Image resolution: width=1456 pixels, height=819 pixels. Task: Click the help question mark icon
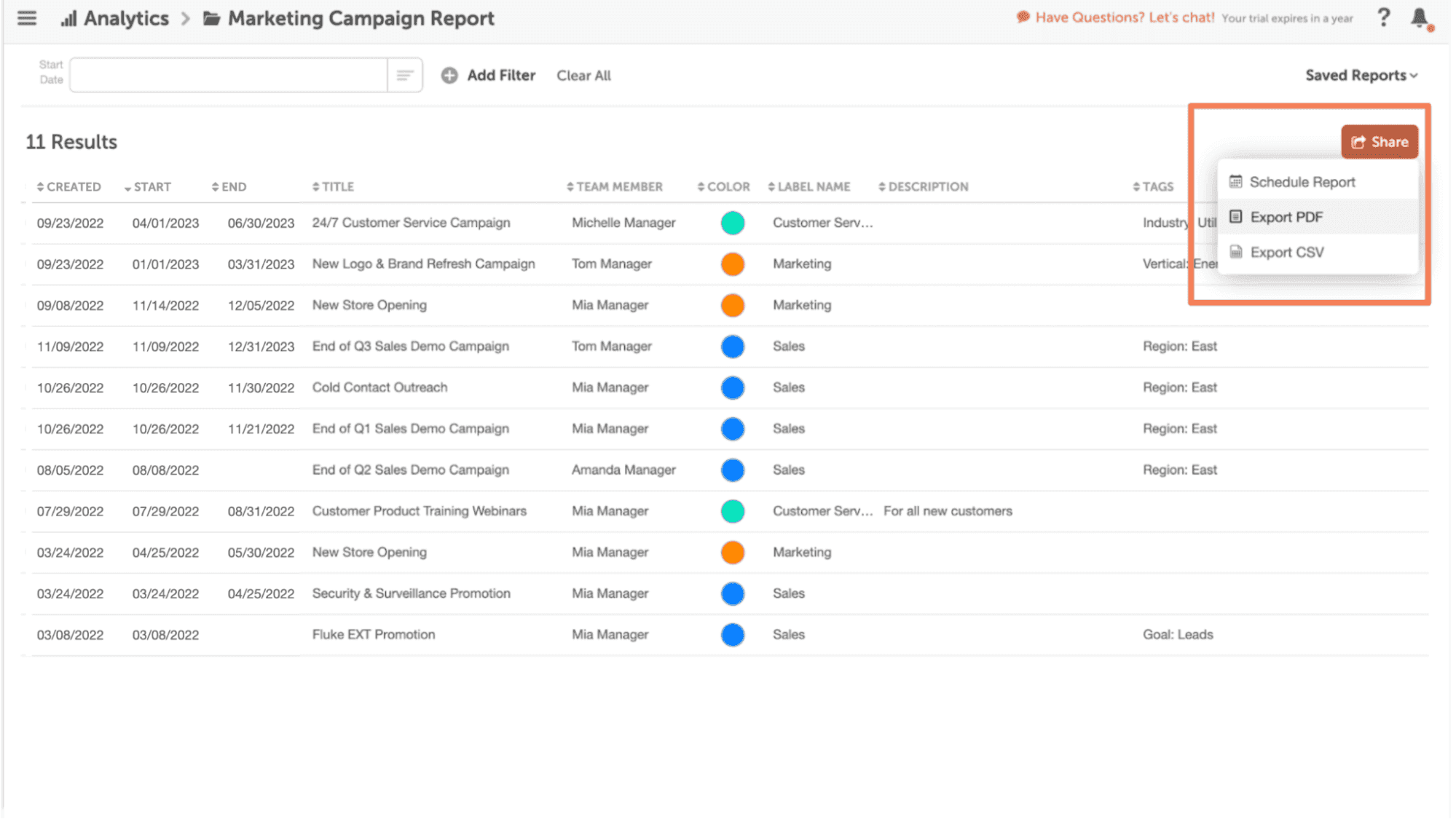[x=1384, y=18]
